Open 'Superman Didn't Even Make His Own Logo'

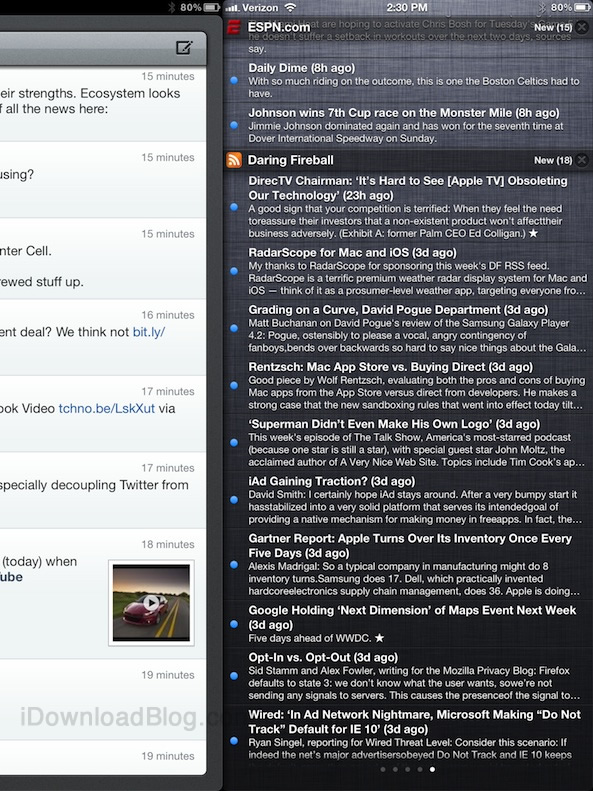(x=394, y=424)
